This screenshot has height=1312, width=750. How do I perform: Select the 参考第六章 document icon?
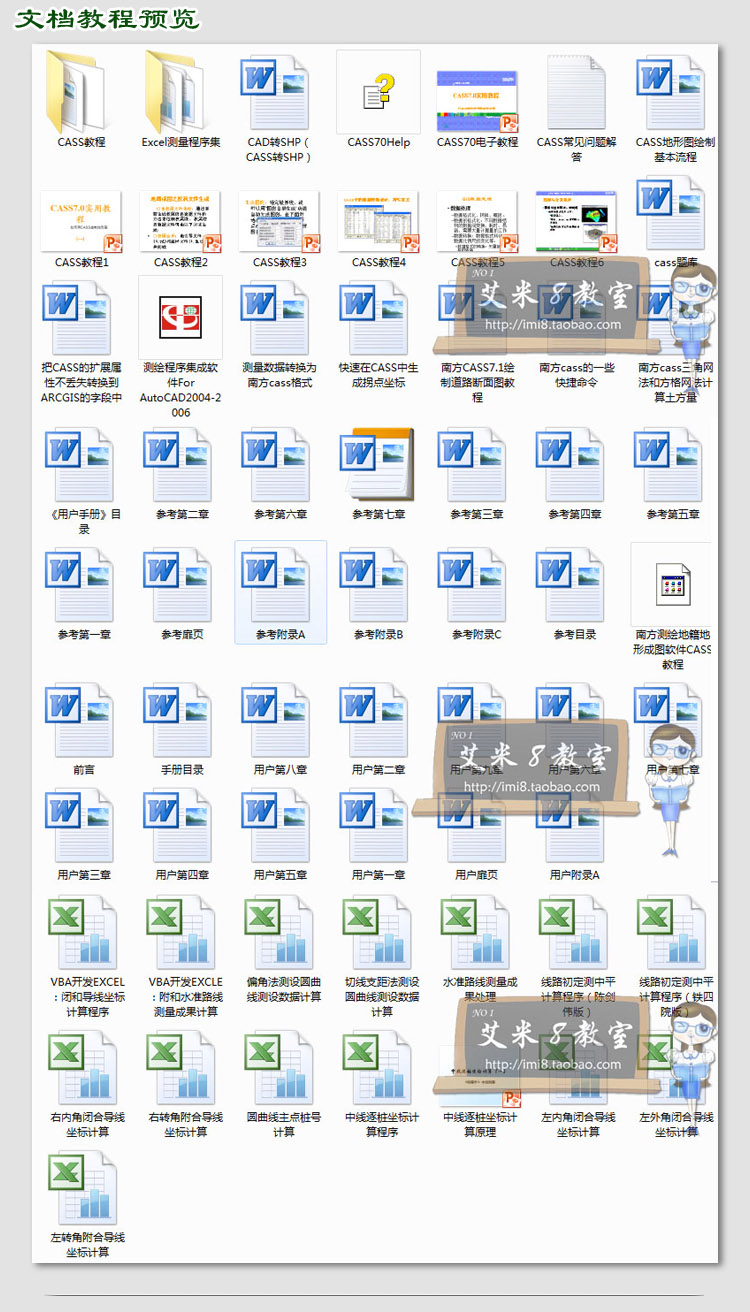click(277, 467)
